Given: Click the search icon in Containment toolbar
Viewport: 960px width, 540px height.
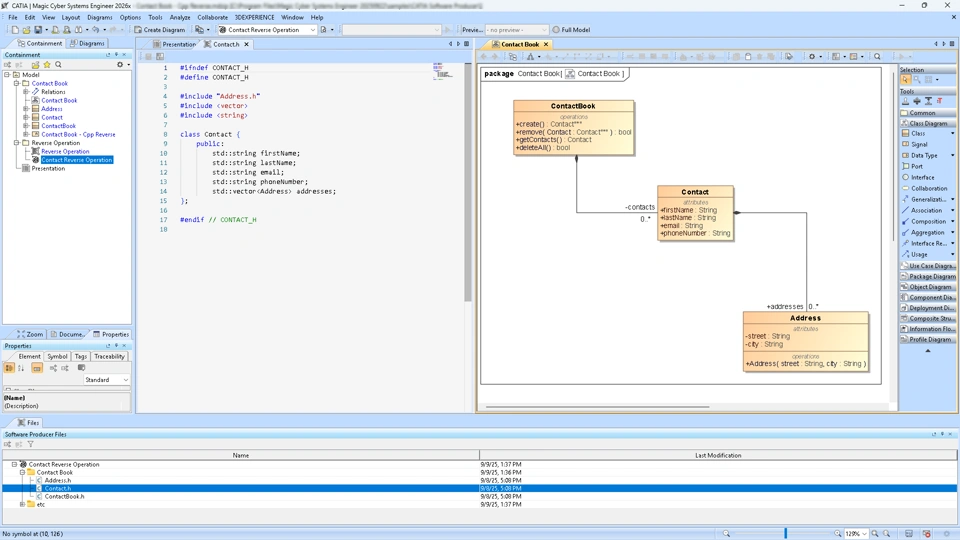Looking at the screenshot, I should click(58, 65).
